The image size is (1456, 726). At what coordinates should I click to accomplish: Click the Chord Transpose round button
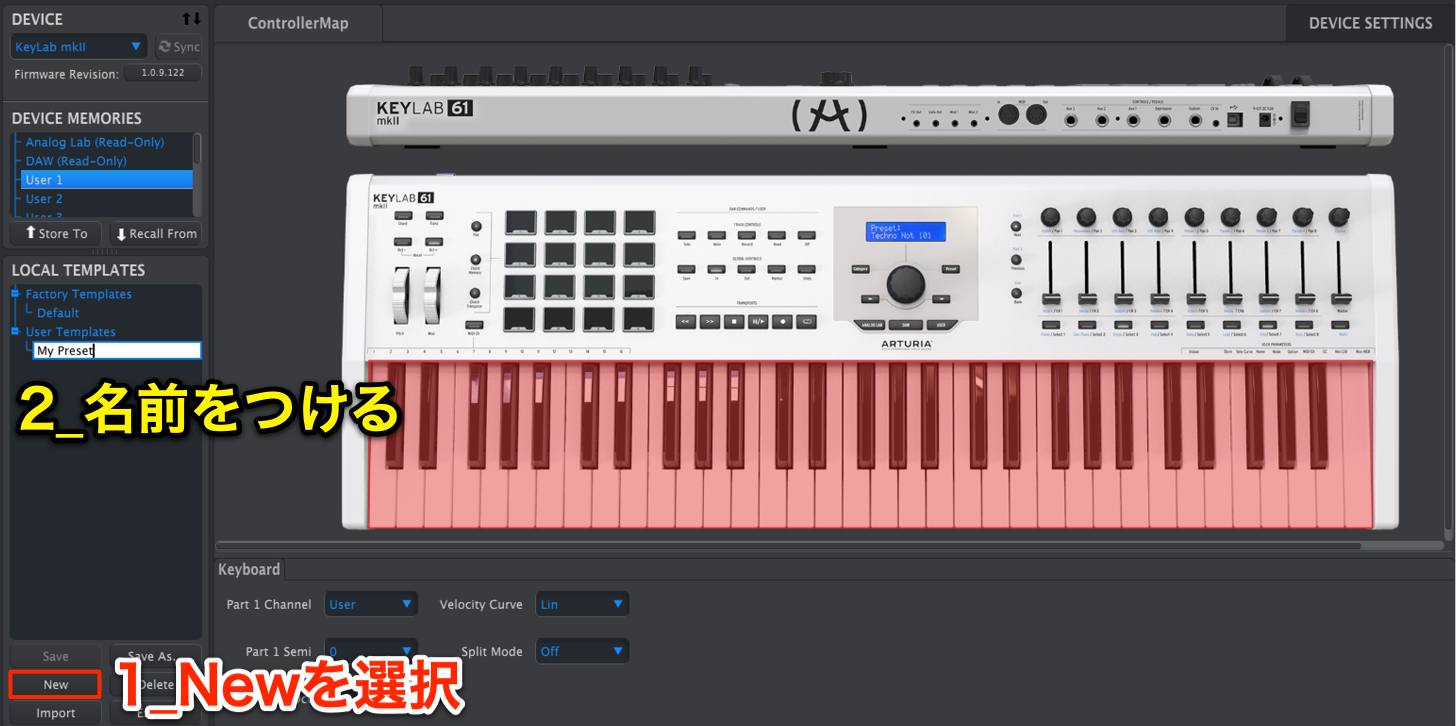[475, 293]
